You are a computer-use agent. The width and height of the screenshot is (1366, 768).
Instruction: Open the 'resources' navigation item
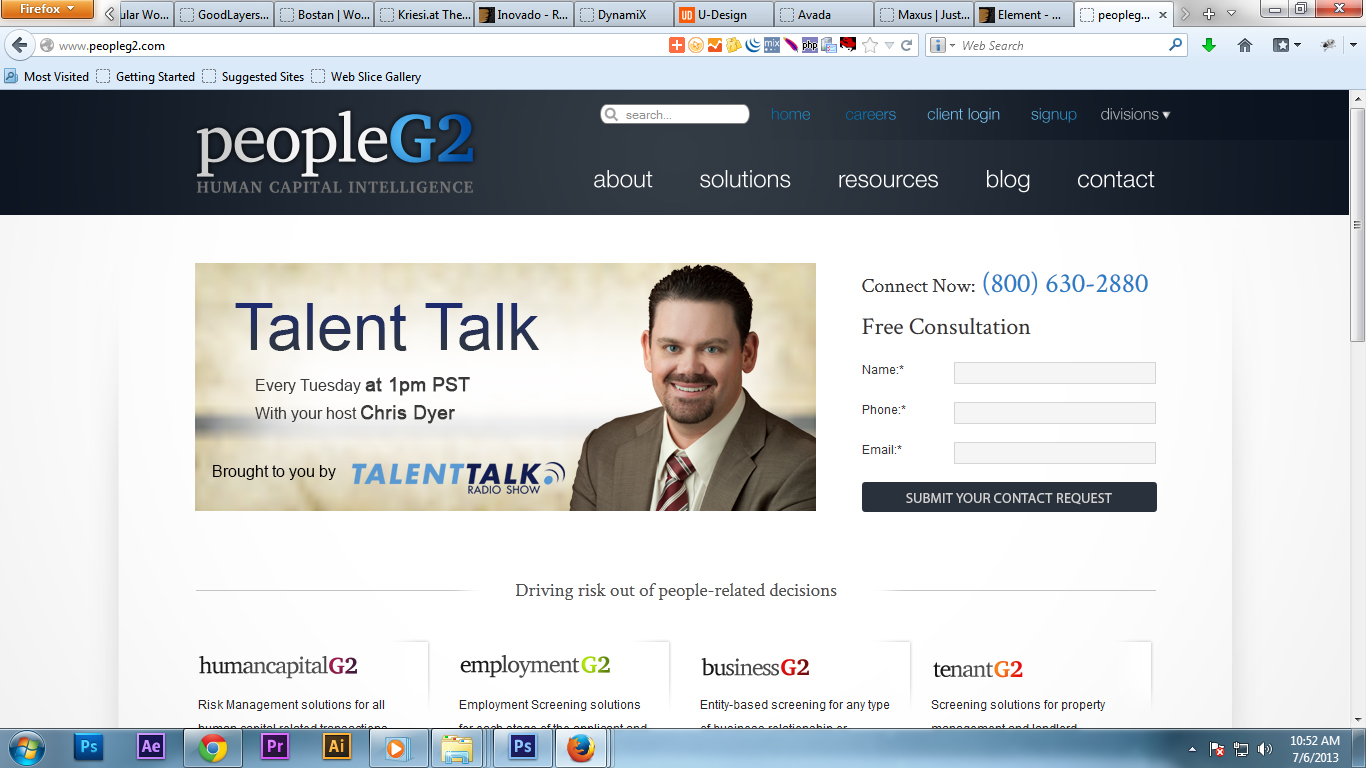(x=888, y=180)
